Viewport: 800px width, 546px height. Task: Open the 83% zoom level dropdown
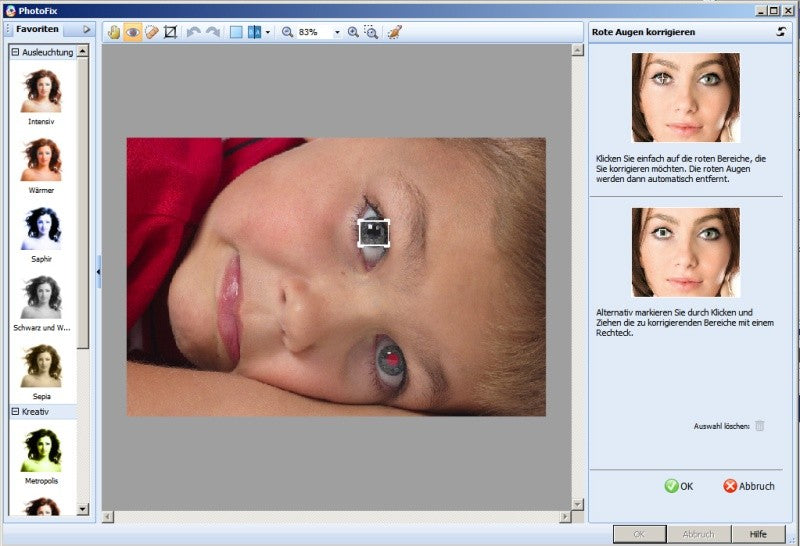[x=337, y=33]
